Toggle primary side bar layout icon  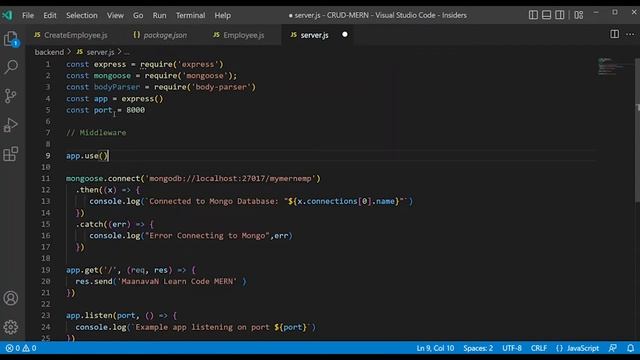click(x=533, y=15)
